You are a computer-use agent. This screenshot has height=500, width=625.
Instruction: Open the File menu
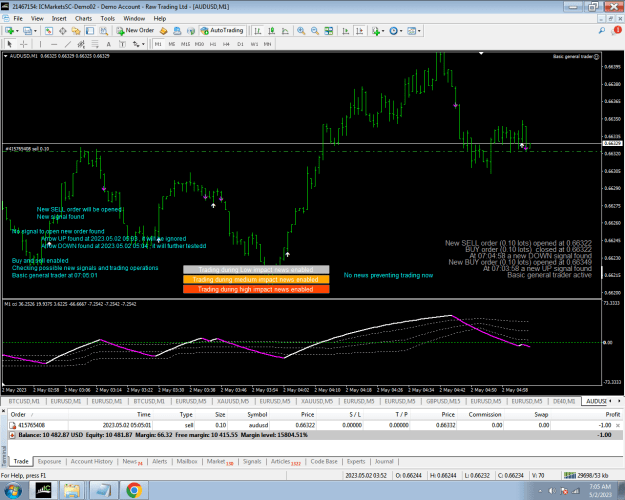pos(18,18)
